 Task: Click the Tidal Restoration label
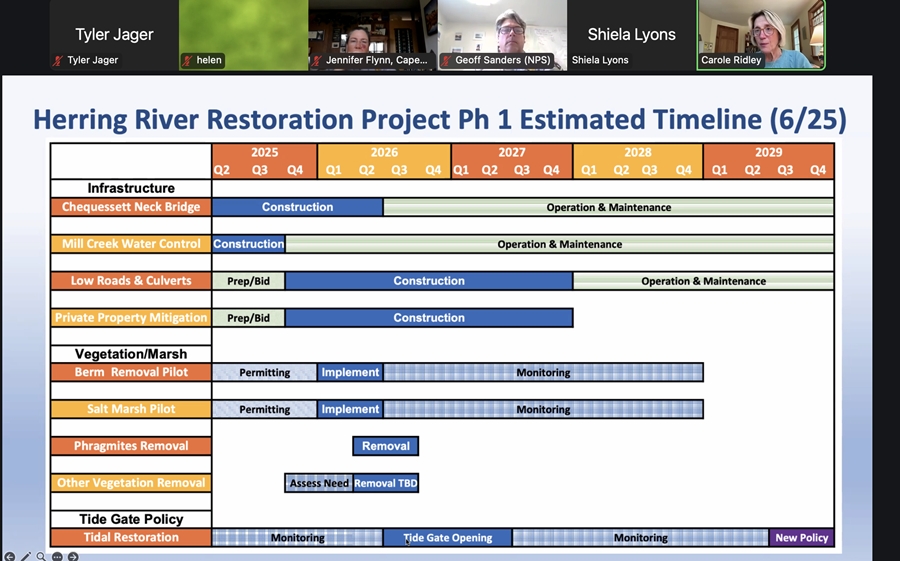pyautogui.click(x=131, y=537)
